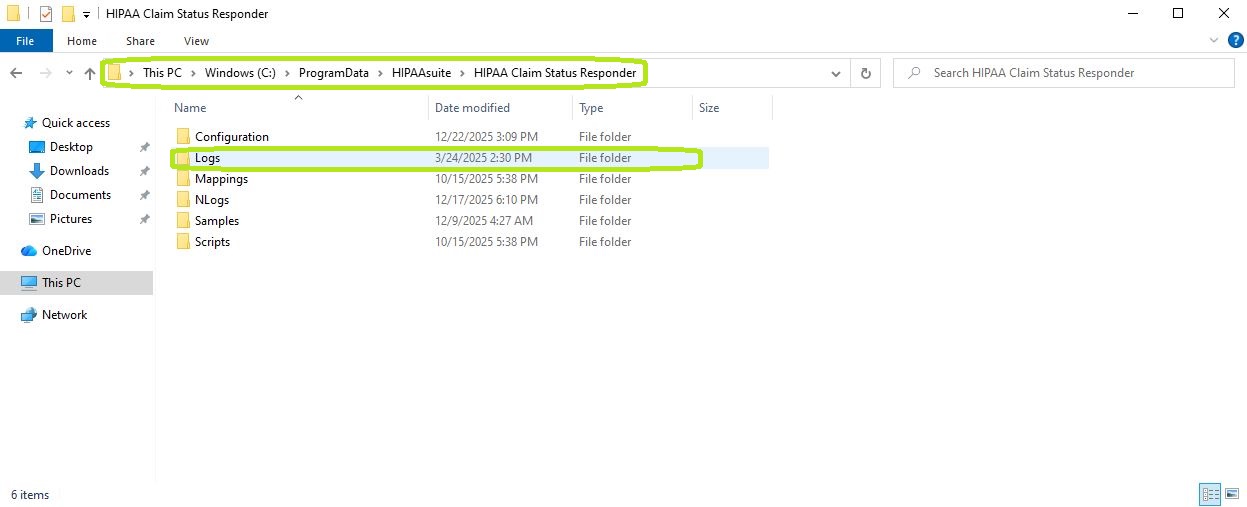
Task: Open Pictures in the navigation pane
Action: [x=71, y=219]
